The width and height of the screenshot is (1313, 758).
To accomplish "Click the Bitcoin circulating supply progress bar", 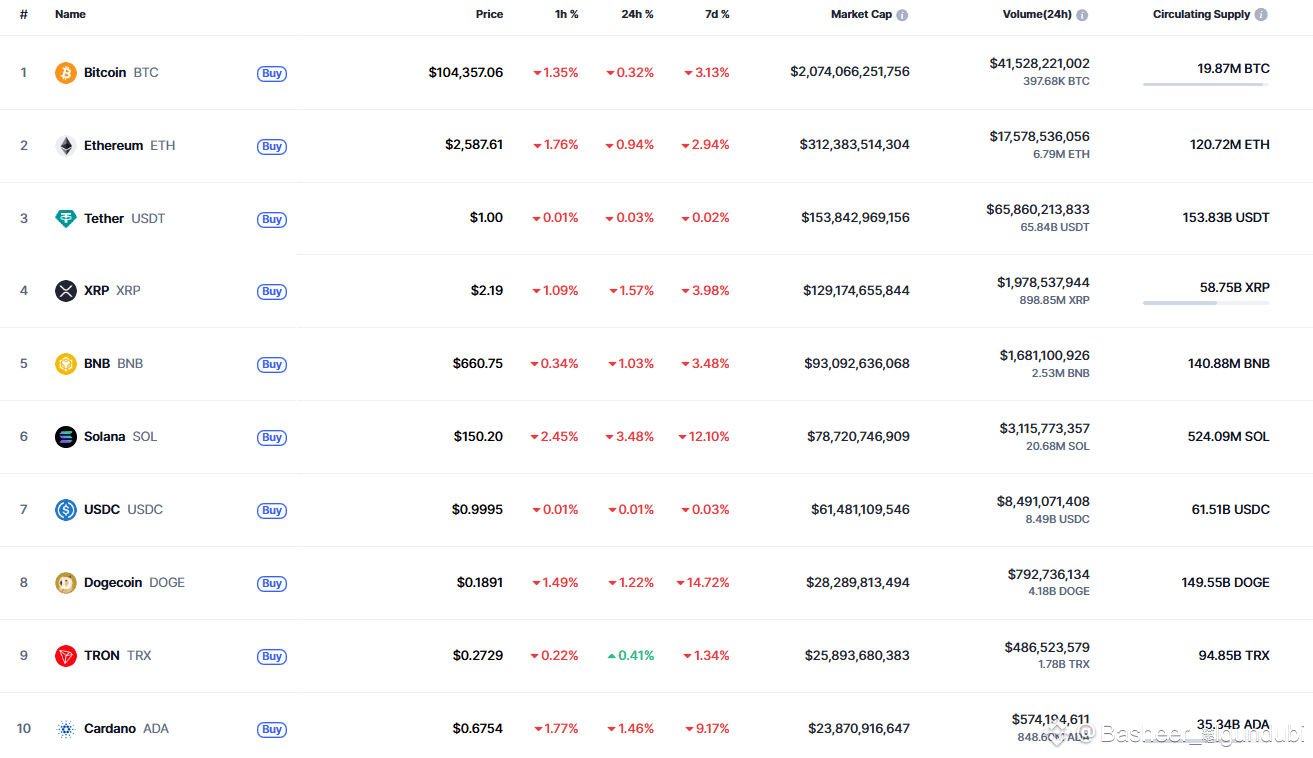I will click(1206, 85).
